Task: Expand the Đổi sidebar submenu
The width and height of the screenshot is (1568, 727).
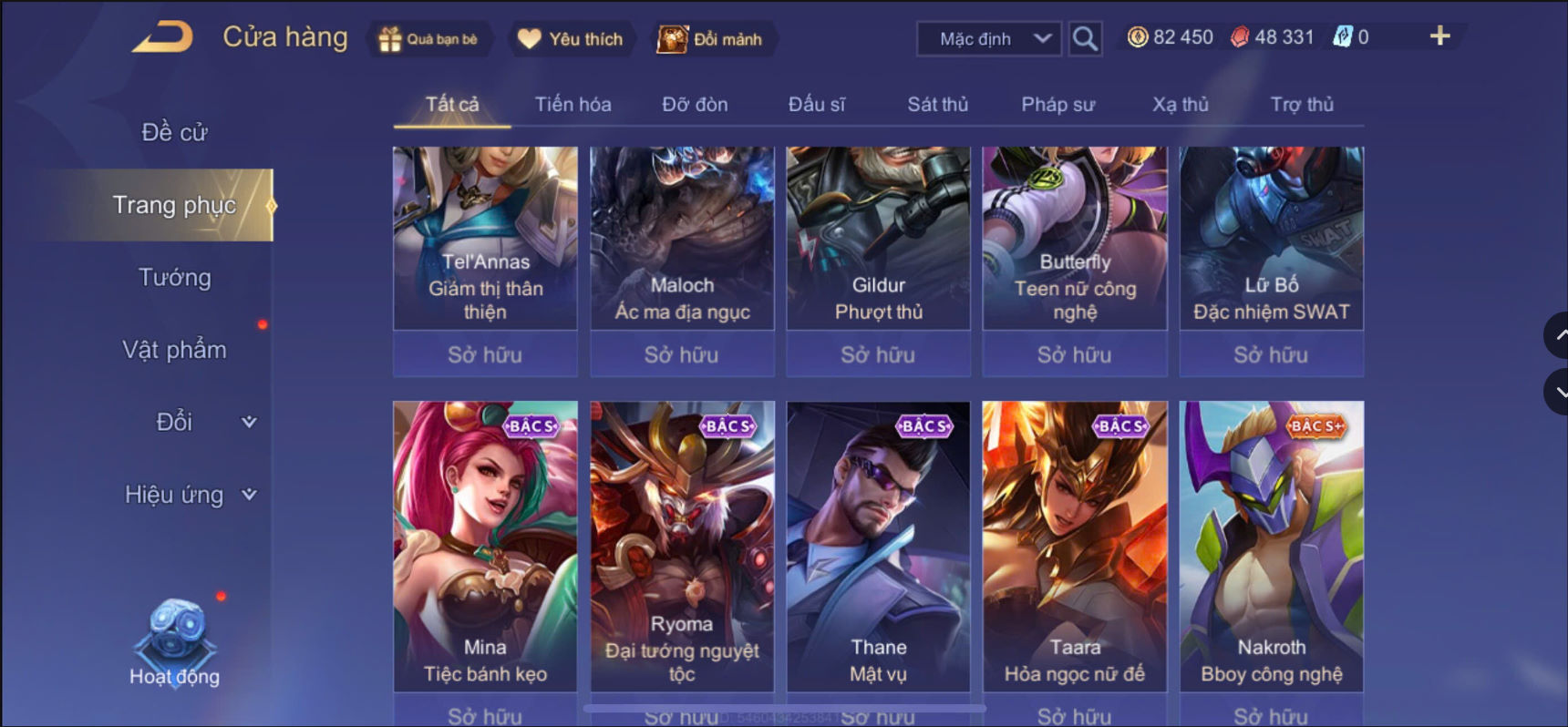Action: point(249,422)
